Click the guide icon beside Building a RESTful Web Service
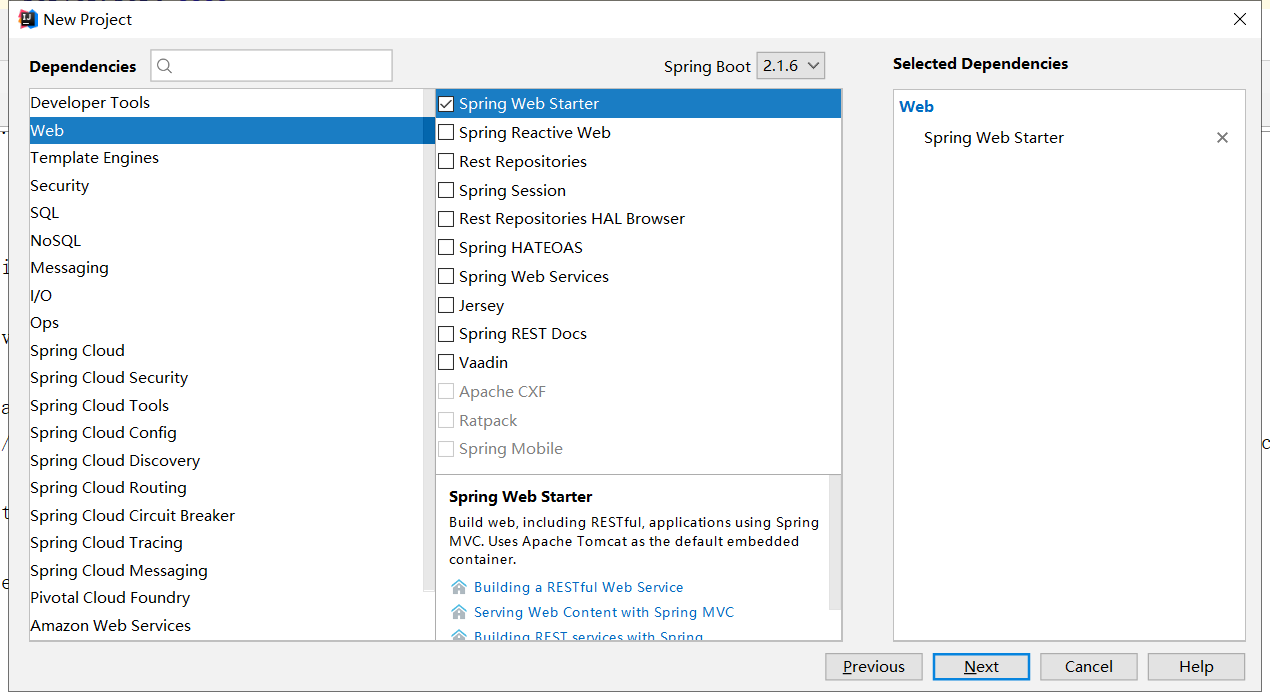1270x700 pixels. [x=458, y=587]
